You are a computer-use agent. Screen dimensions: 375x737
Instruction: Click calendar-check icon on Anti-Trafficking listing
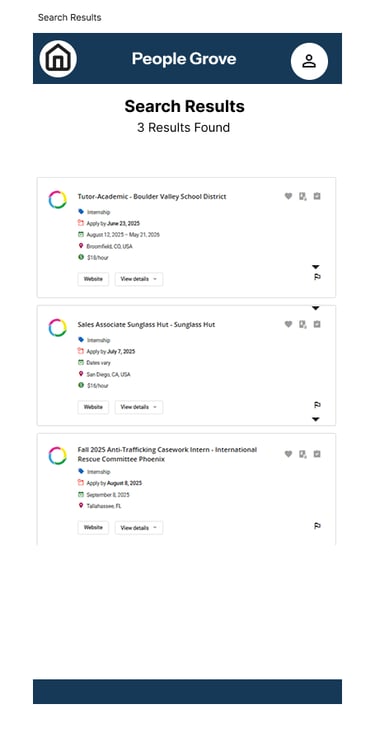(317, 454)
